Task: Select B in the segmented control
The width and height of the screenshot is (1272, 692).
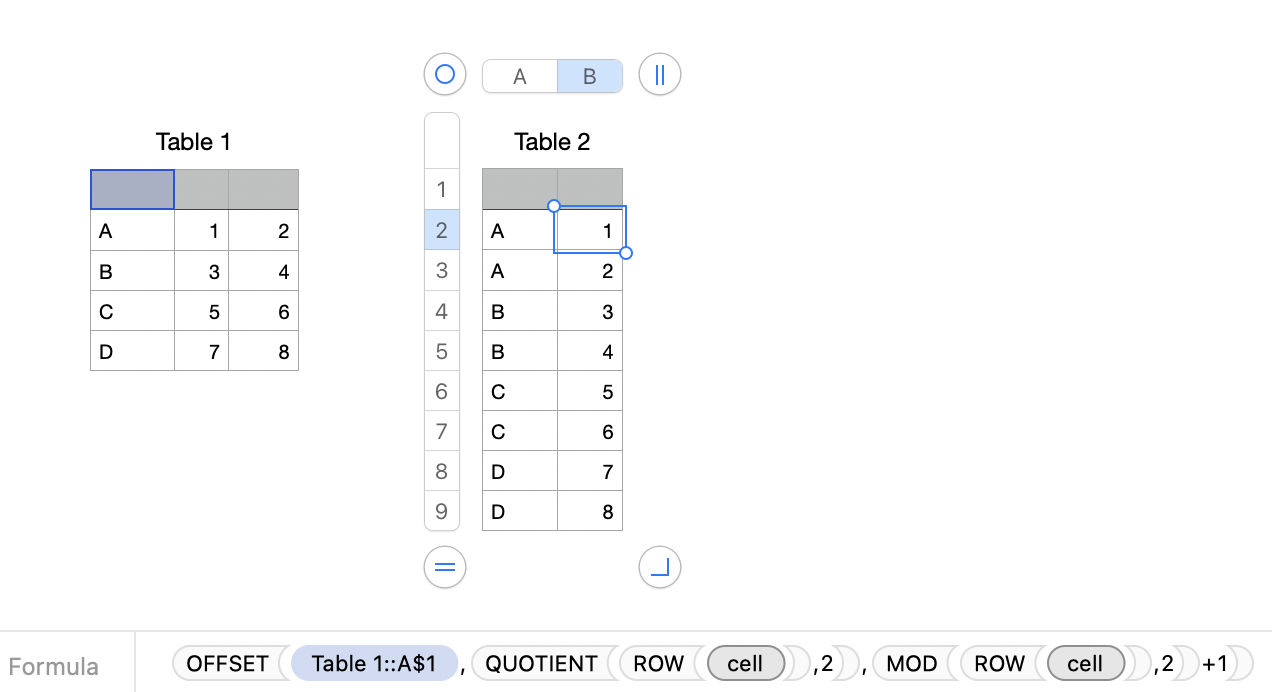Action: coord(589,74)
